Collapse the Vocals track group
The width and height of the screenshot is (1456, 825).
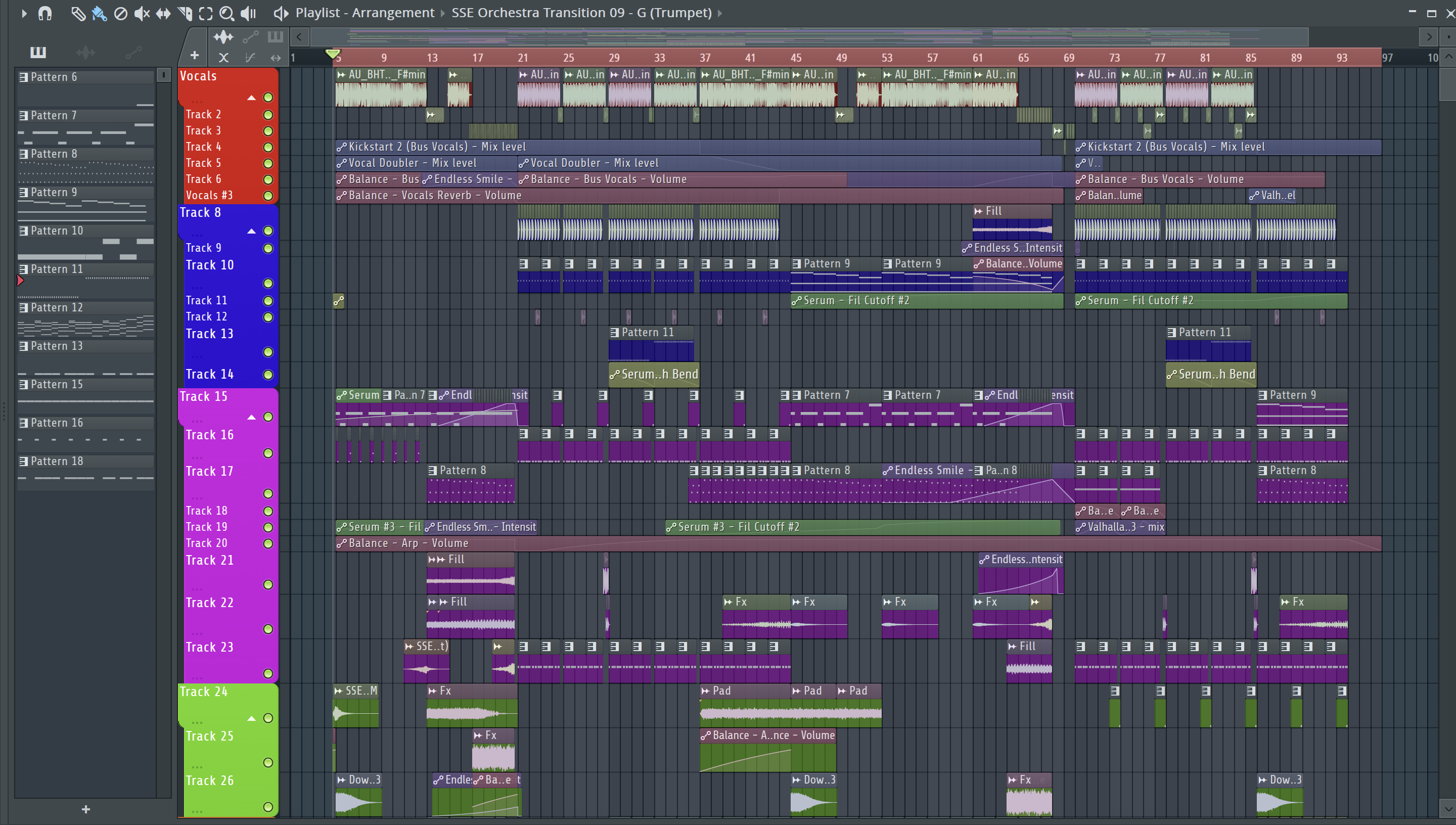pyautogui.click(x=252, y=98)
